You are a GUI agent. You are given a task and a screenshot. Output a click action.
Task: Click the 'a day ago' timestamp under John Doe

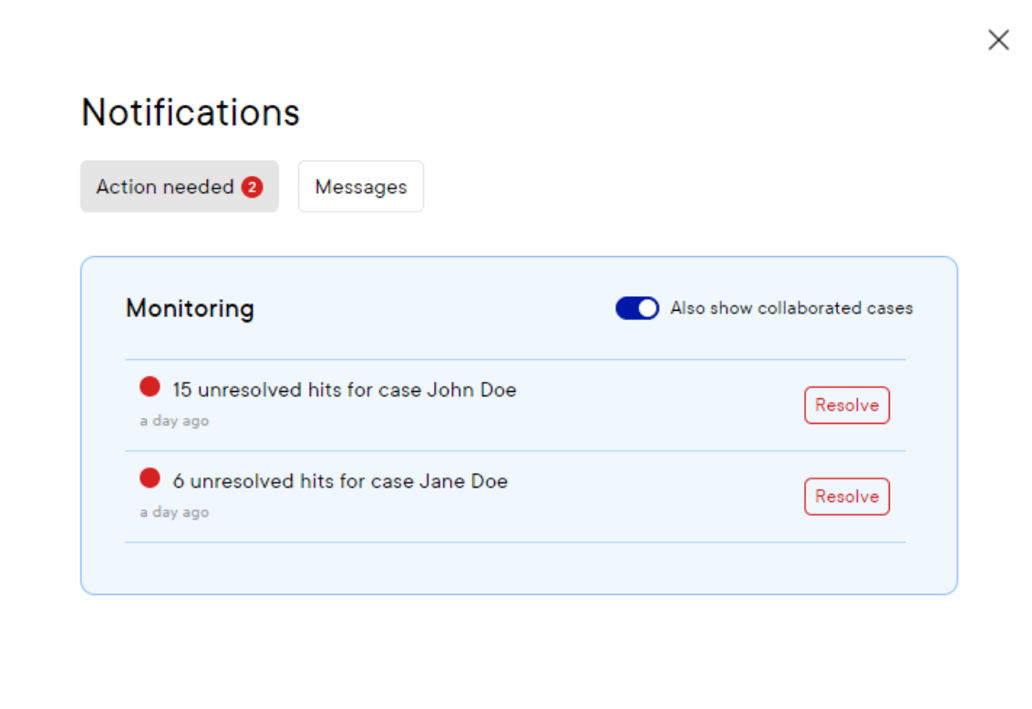pyautogui.click(x=174, y=420)
